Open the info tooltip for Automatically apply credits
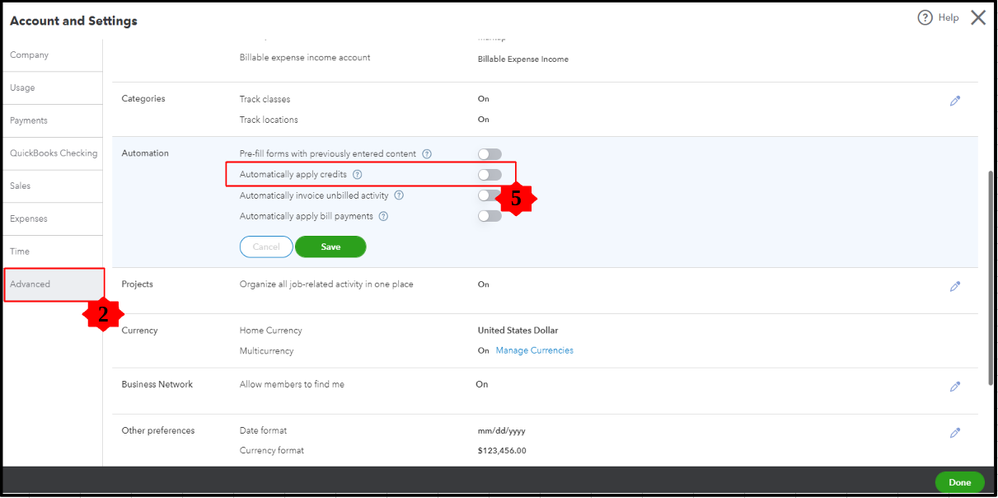The image size is (998, 498). 357,174
